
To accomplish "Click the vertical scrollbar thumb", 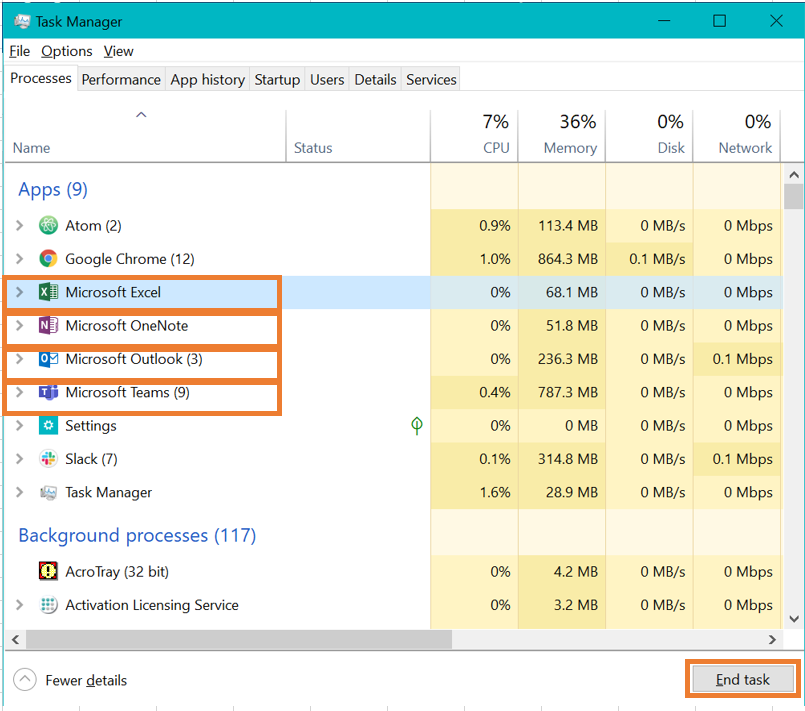I will [x=794, y=196].
